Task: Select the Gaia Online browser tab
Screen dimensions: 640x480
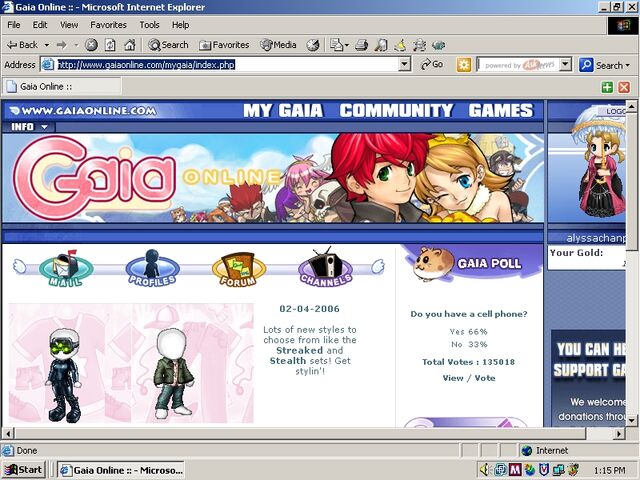Action: [62, 87]
